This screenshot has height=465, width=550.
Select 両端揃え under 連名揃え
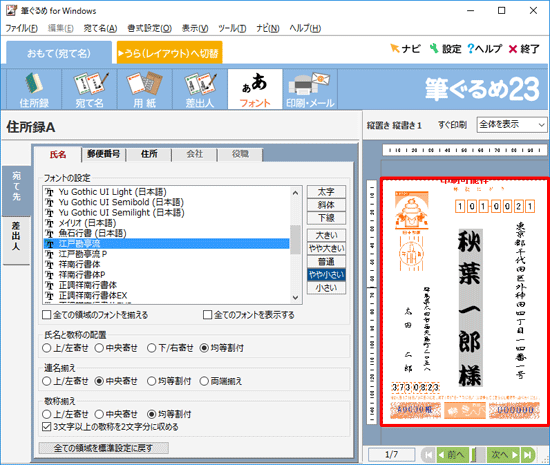click(204, 381)
